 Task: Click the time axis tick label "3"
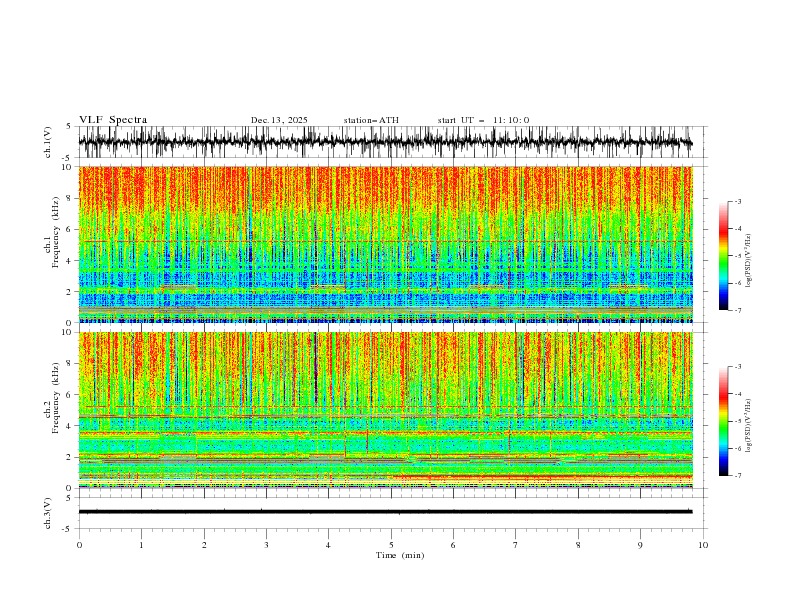[x=266, y=545]
